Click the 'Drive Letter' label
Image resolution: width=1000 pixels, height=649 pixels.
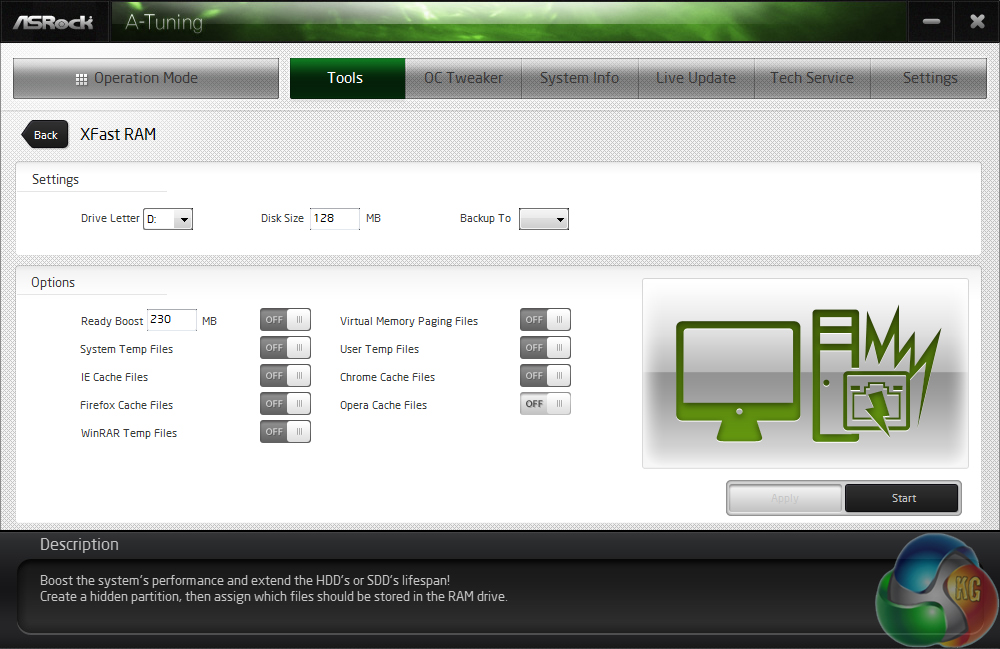(110, 219)
